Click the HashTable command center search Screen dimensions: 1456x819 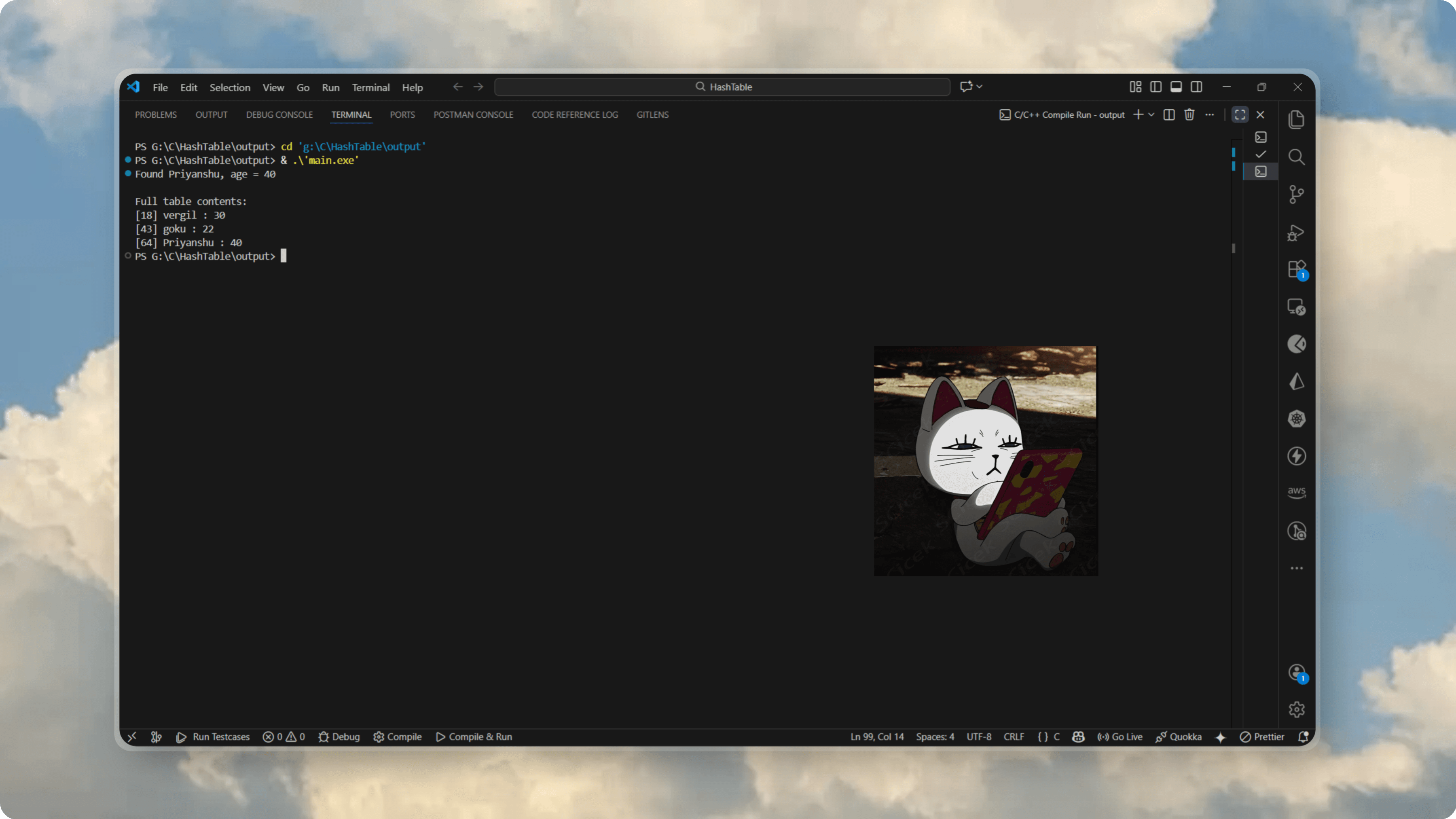point(722,87)
